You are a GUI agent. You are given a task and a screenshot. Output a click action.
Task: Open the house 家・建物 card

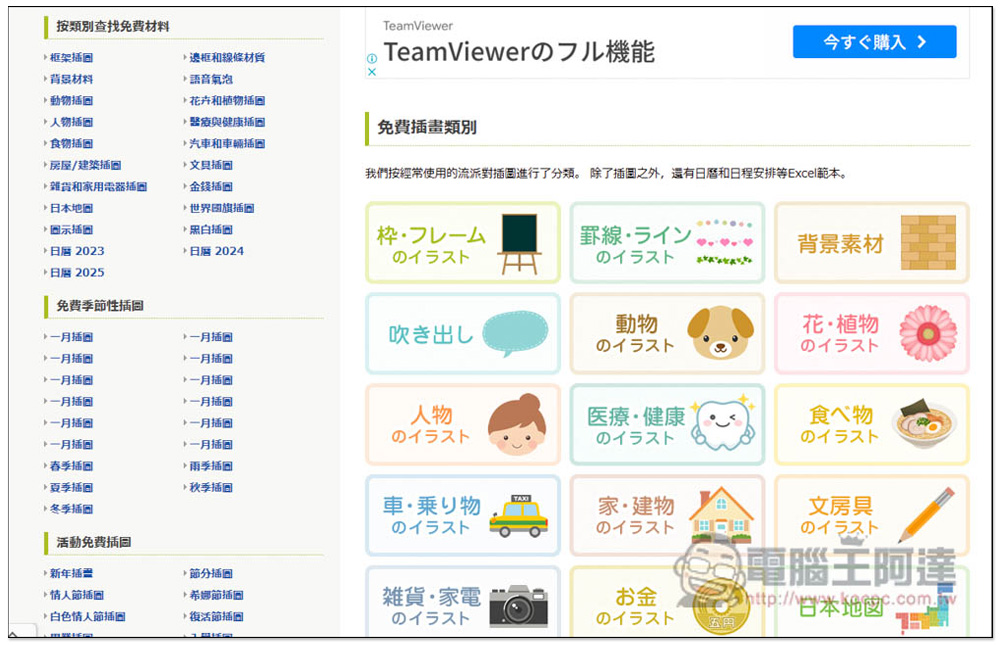[667, 515]
